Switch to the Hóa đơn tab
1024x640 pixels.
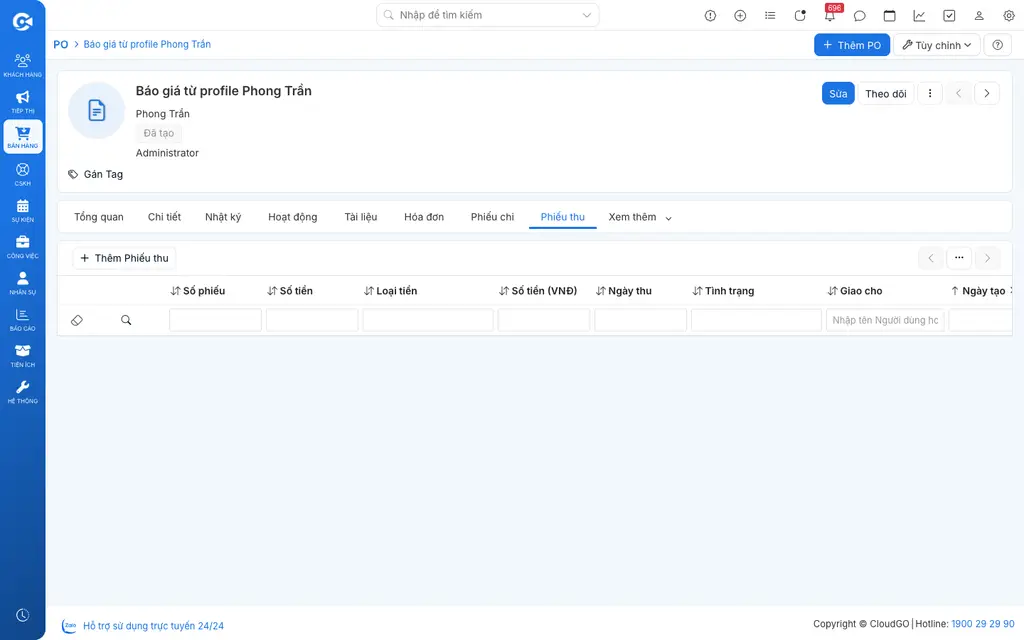coord(424,217)
